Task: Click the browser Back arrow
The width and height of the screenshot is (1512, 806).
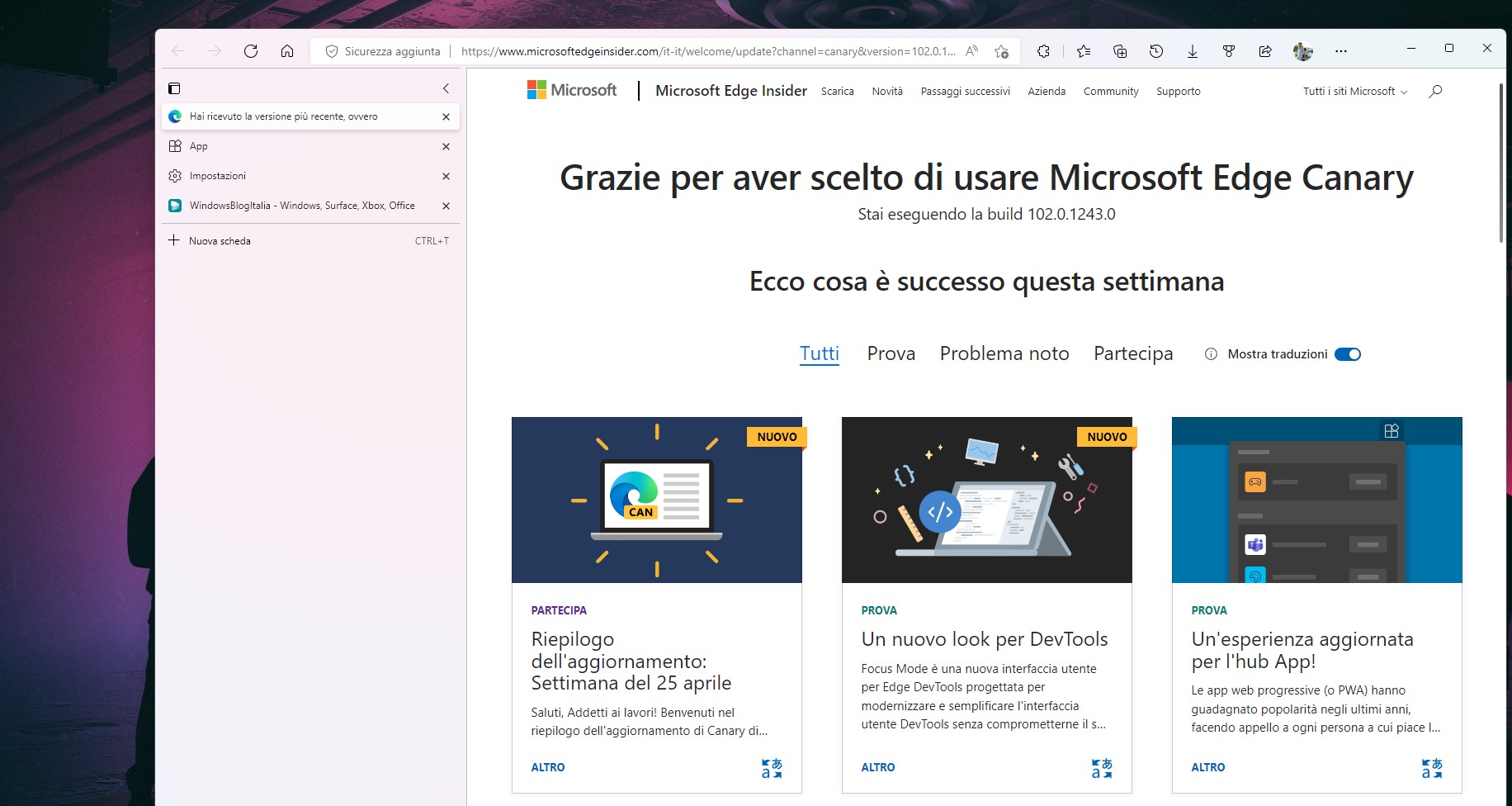Action: coord(178,51)
